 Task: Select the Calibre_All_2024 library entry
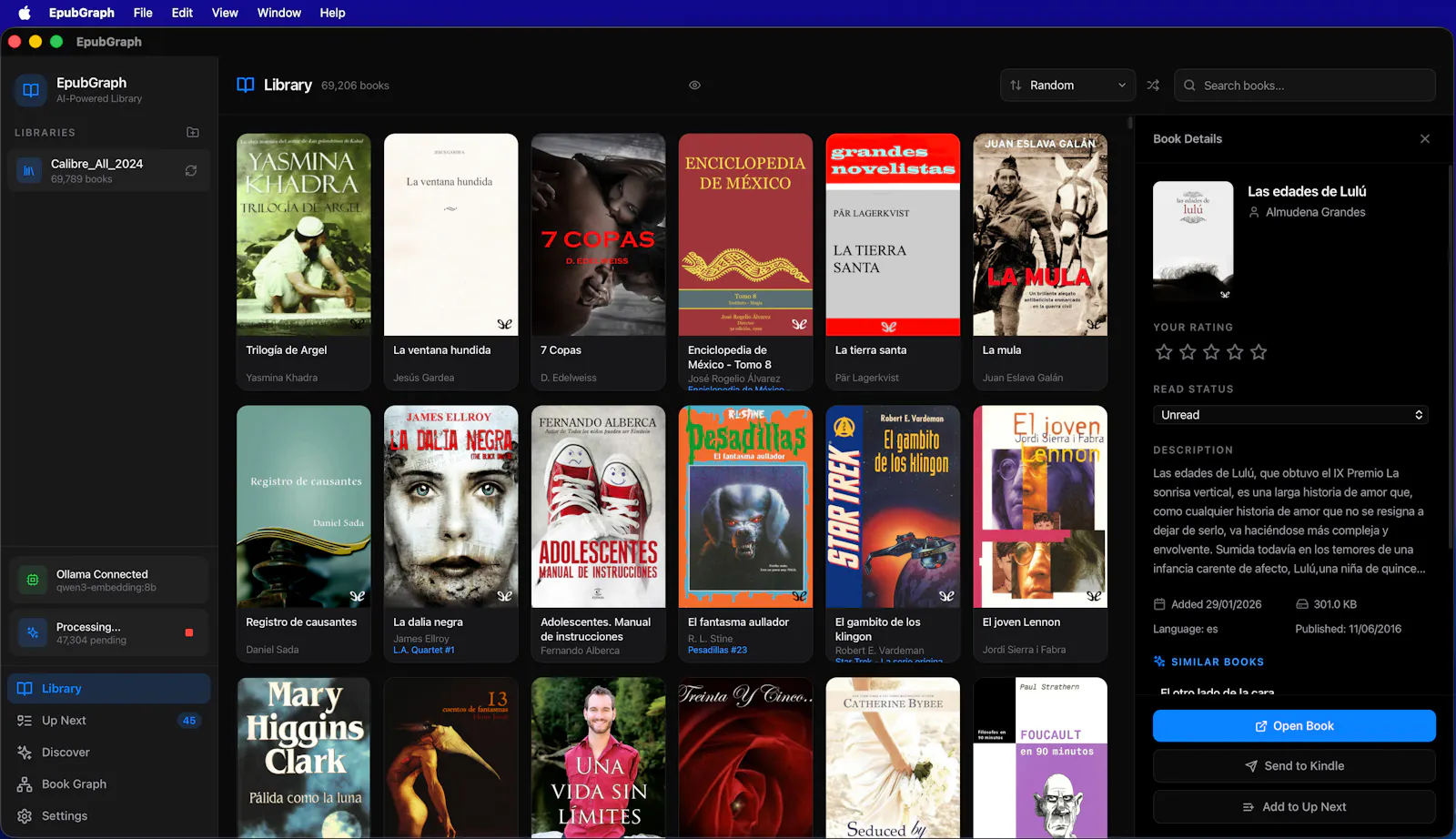pyautogui.click(x=108, y=170)
